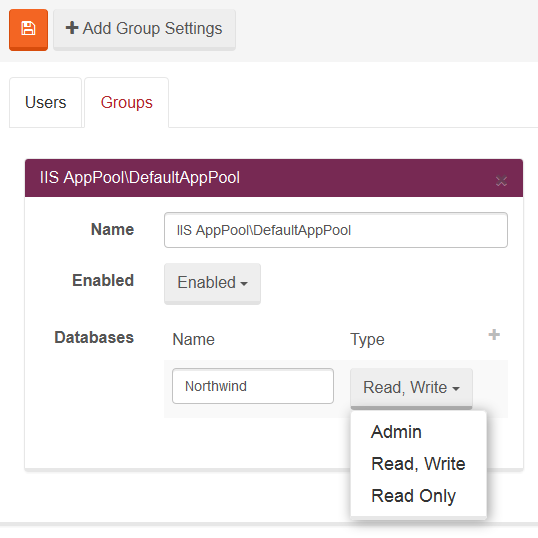Choose Read, Write from the type menu
Image resolution: width=538 pixels, height=538 pixels.
tap(418, 464)
